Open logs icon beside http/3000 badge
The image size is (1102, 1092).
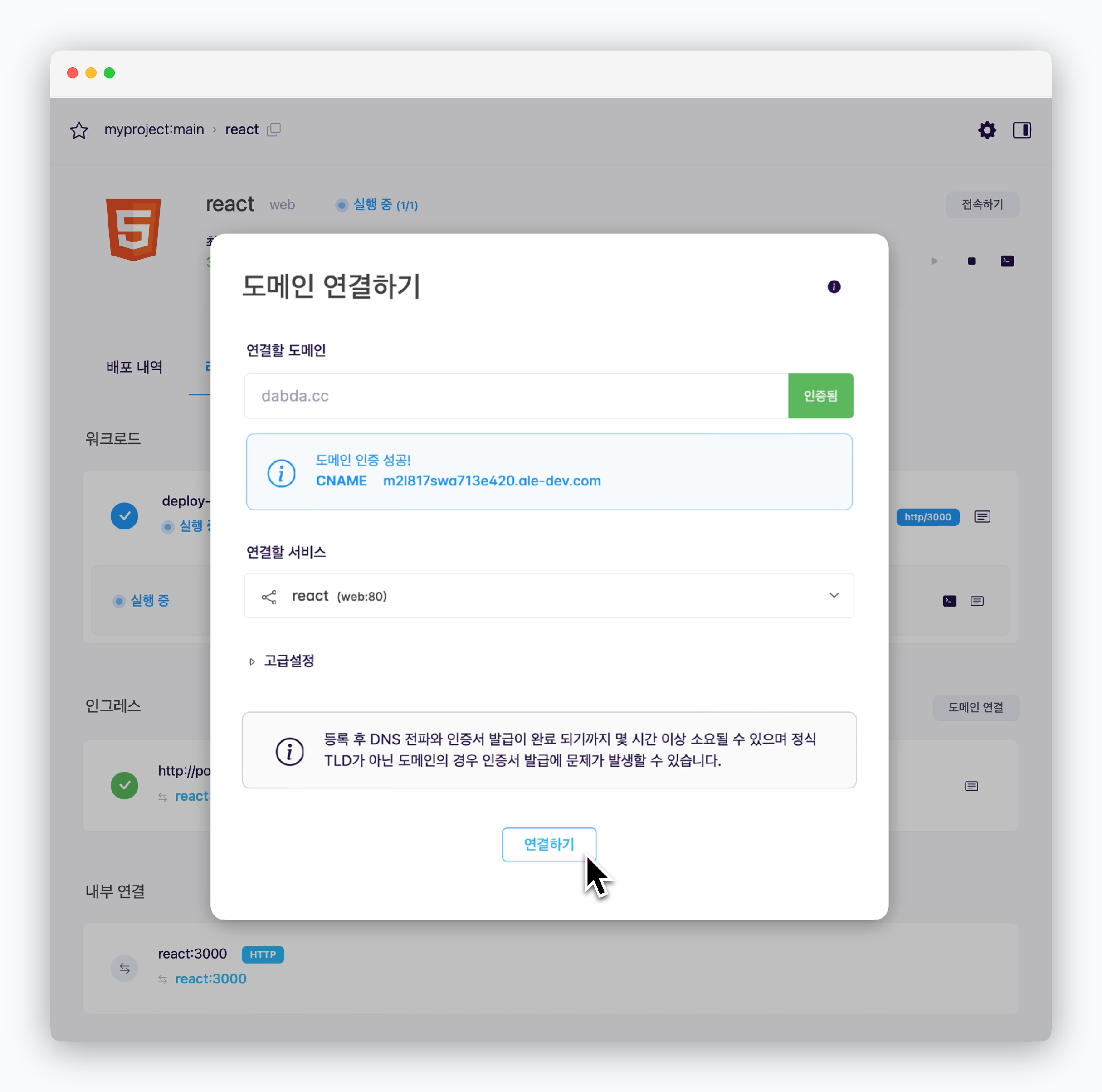982,517
